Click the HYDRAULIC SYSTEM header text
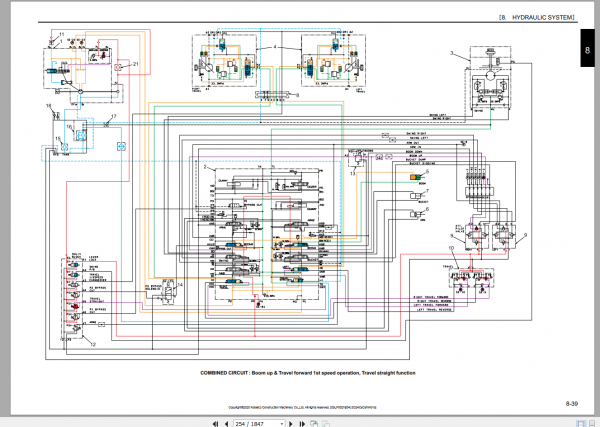 [543, 18]
